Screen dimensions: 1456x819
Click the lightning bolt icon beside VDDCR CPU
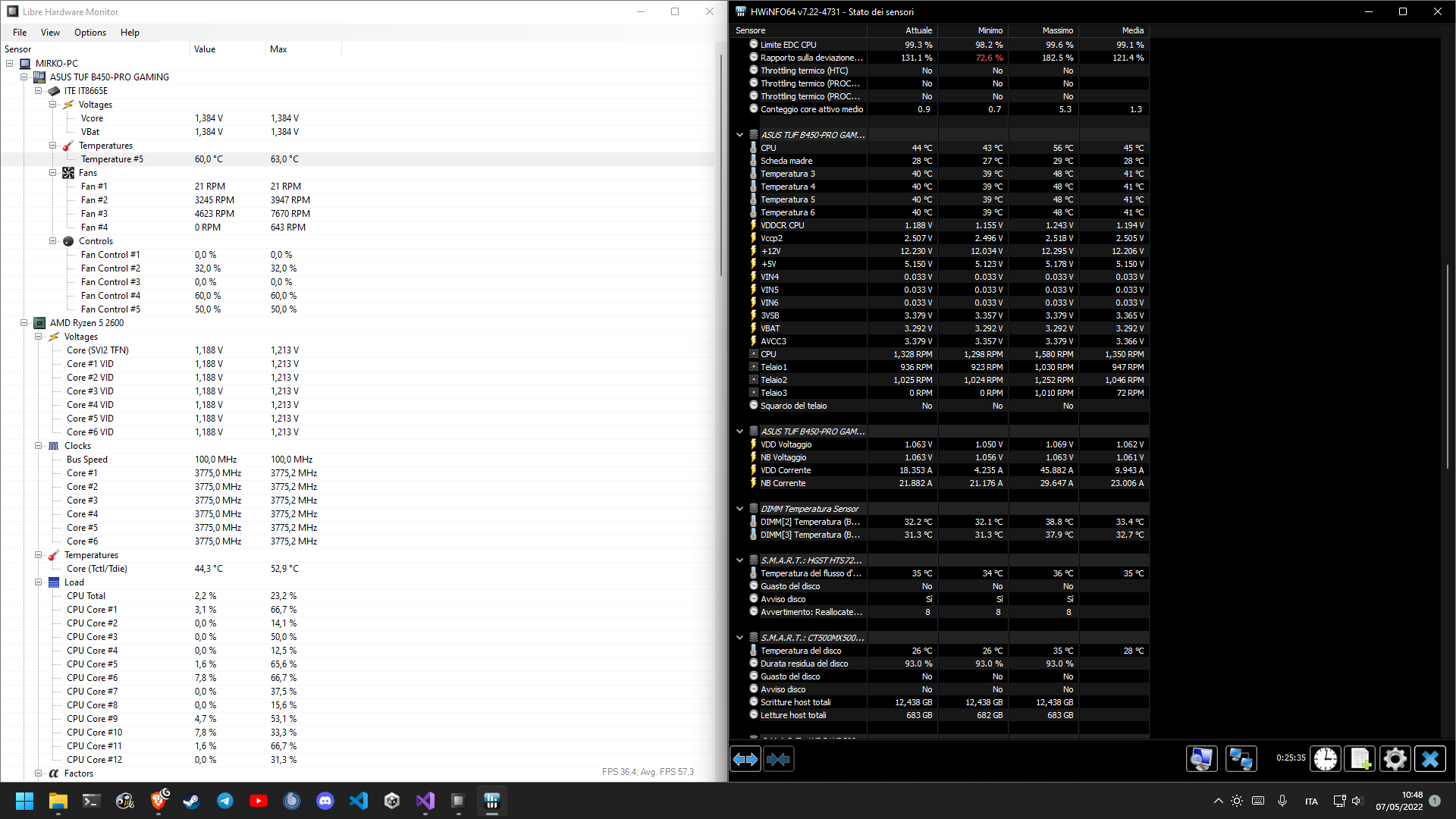752,224
